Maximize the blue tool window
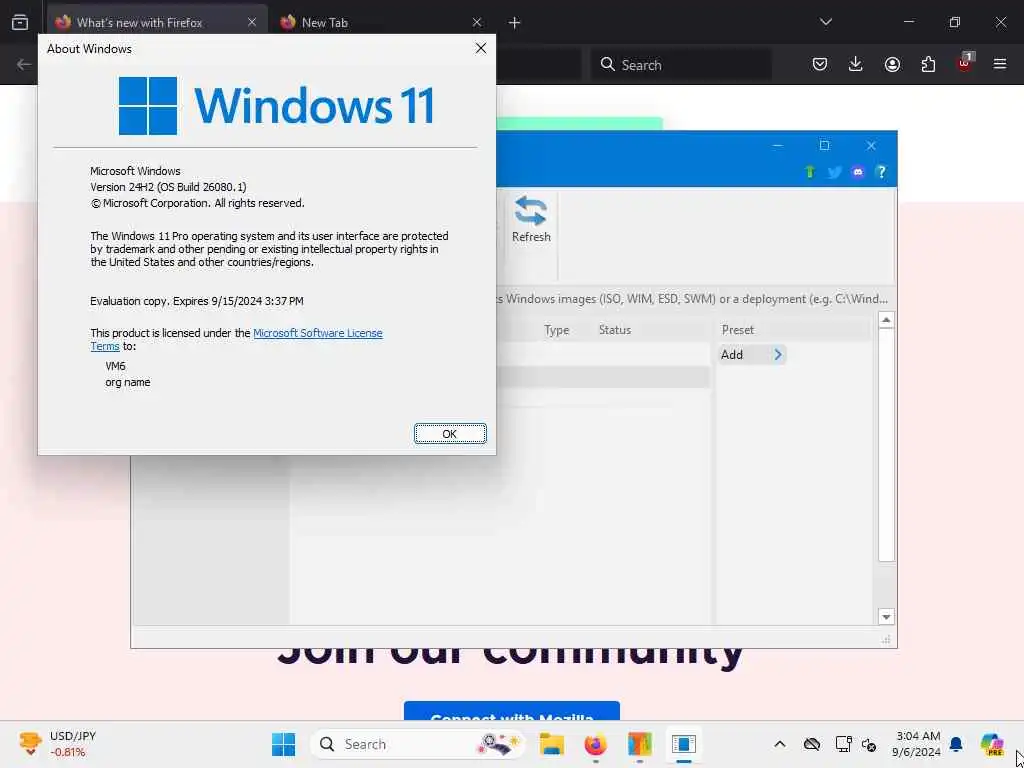This screenshot has width=1024, height=768. (824, 146)
